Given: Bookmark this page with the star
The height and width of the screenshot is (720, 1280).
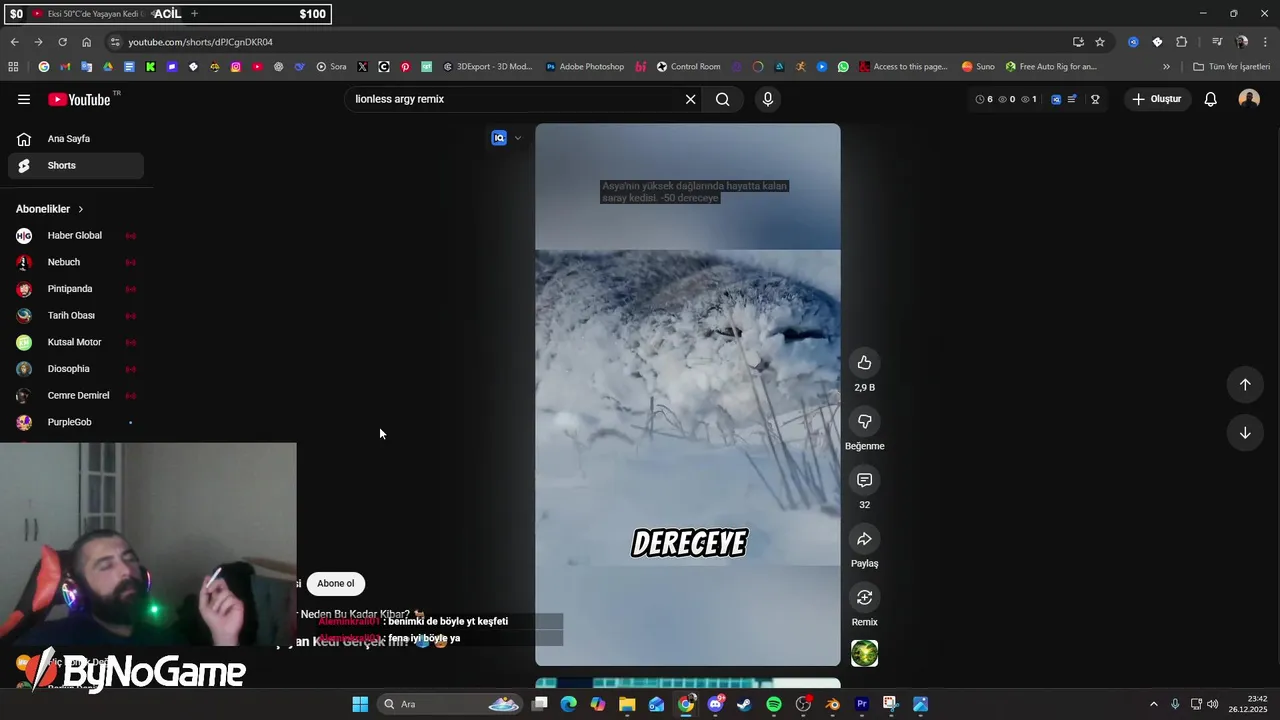Looking at the screenshot, I should tap(1100, 42).
